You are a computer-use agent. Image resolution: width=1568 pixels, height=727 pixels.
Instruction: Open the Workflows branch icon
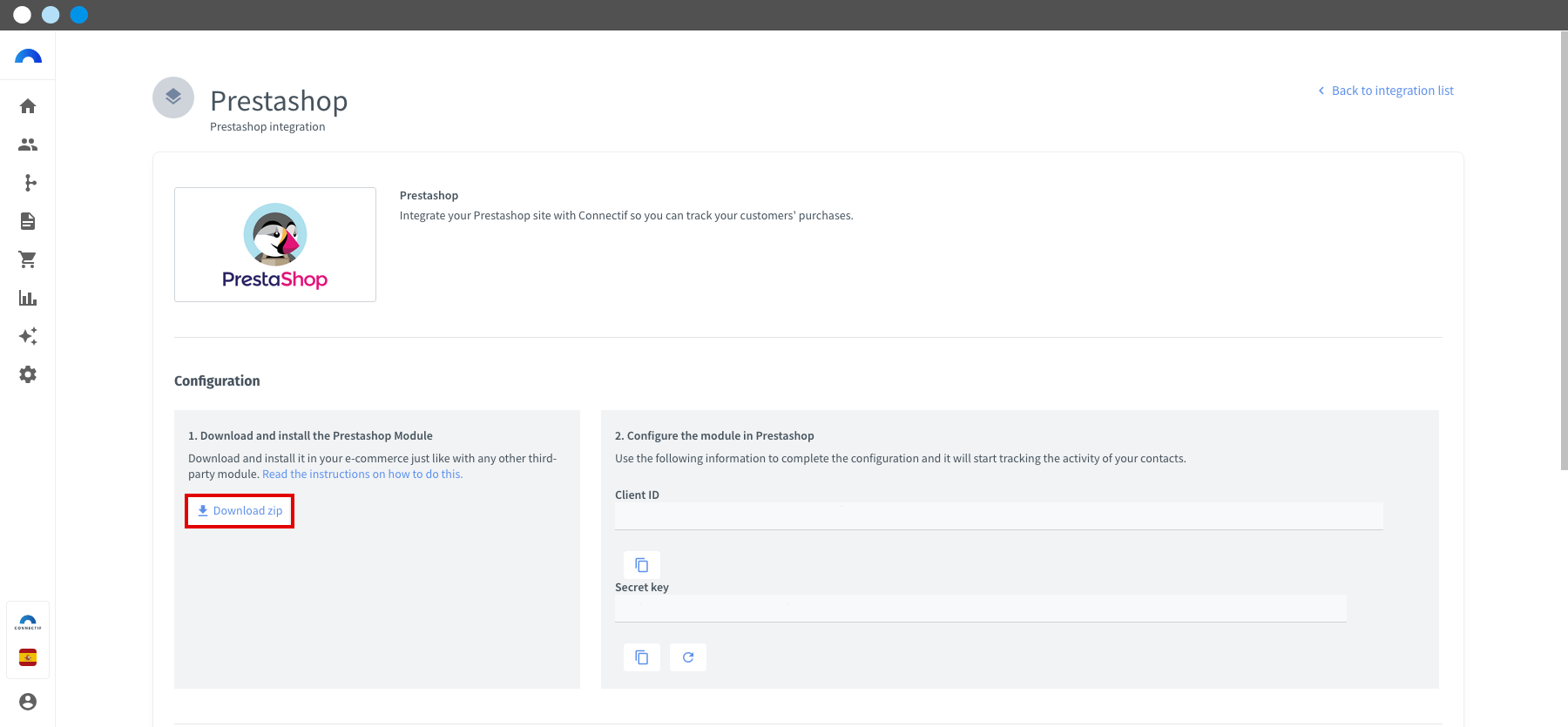30,183
